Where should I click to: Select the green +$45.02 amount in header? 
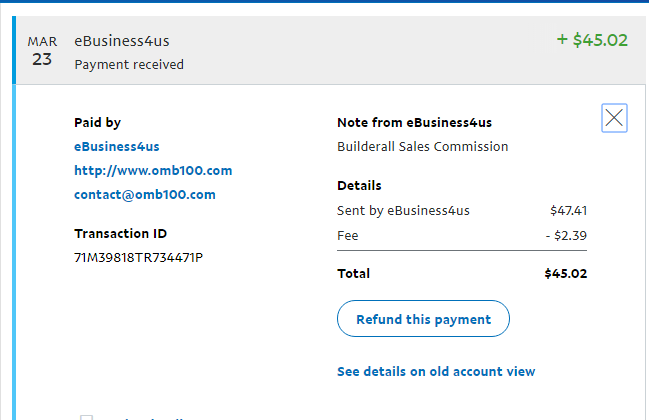[592, 41]
